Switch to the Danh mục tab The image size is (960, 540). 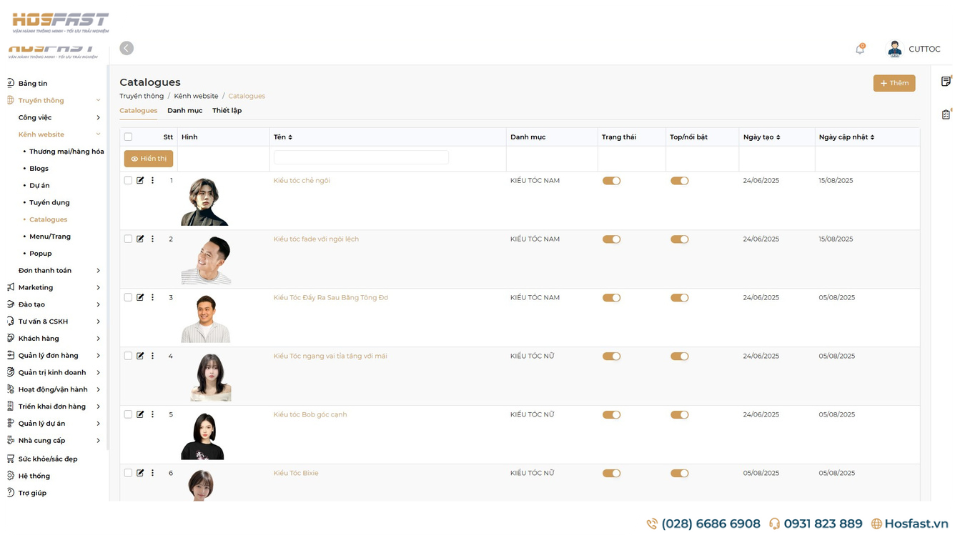pos(184,111)
